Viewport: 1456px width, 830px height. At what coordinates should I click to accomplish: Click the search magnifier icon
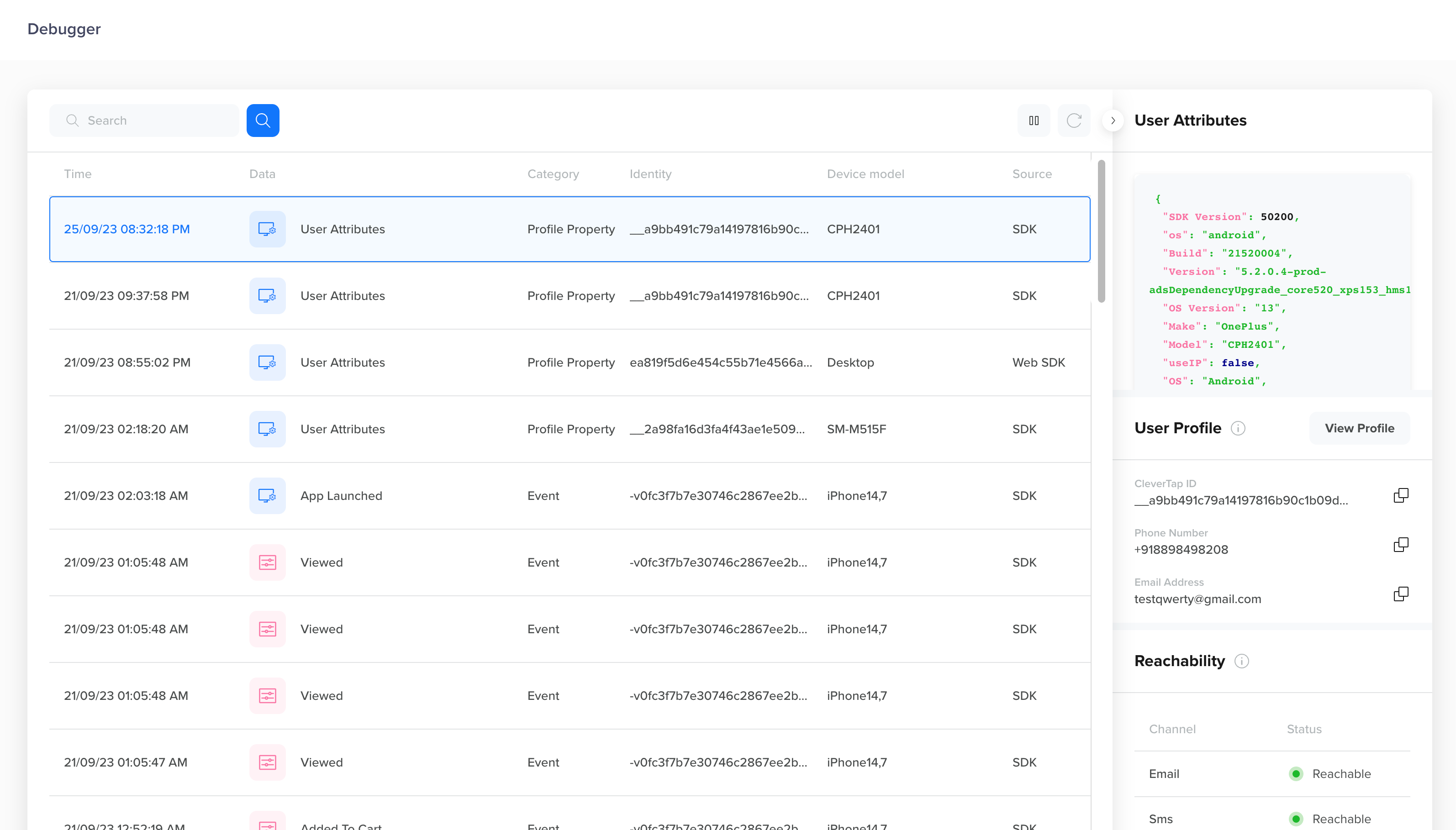[x=262, y=120]
